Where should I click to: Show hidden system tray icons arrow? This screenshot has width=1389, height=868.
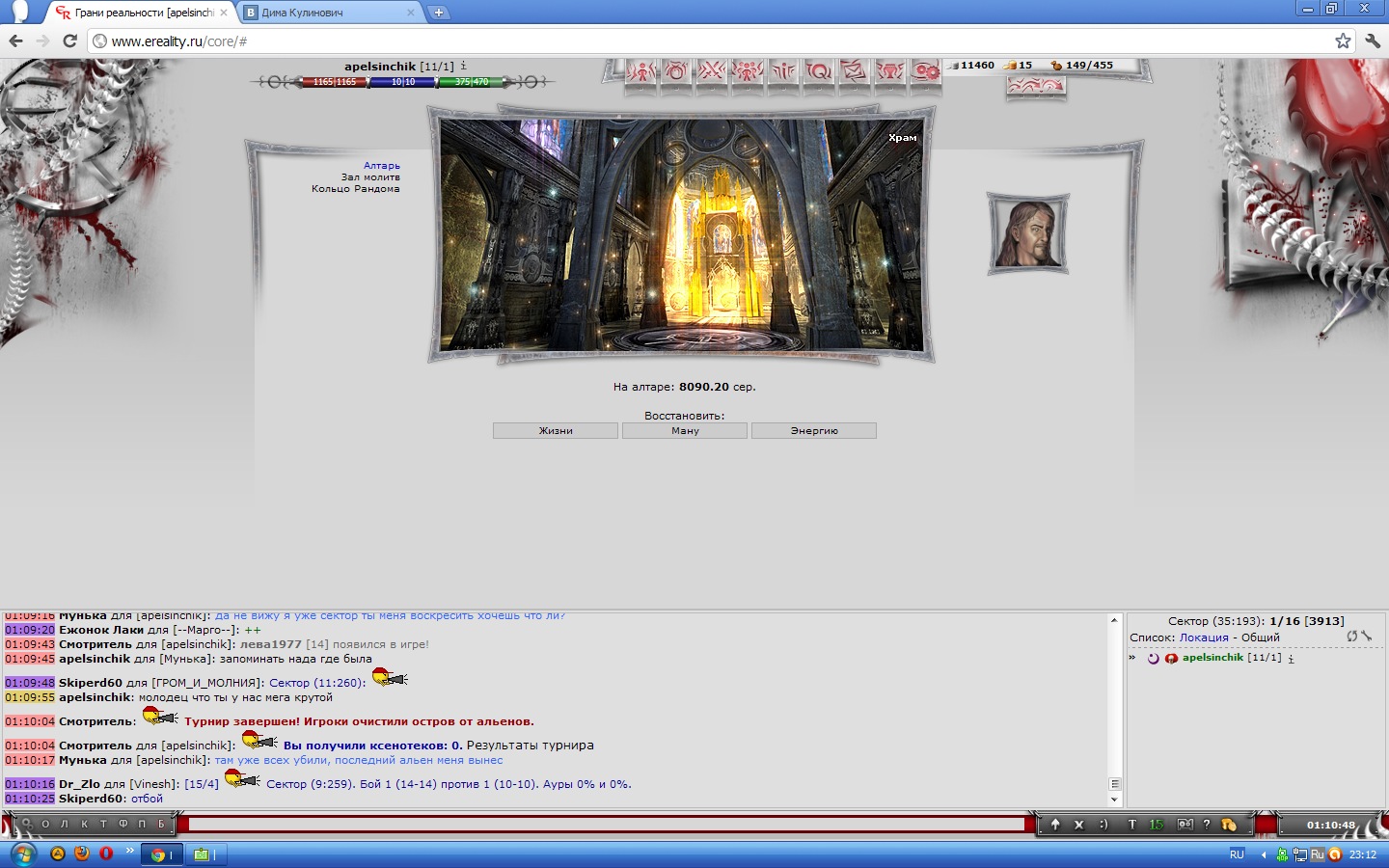pyautogui.click(x=1264, y=854)
